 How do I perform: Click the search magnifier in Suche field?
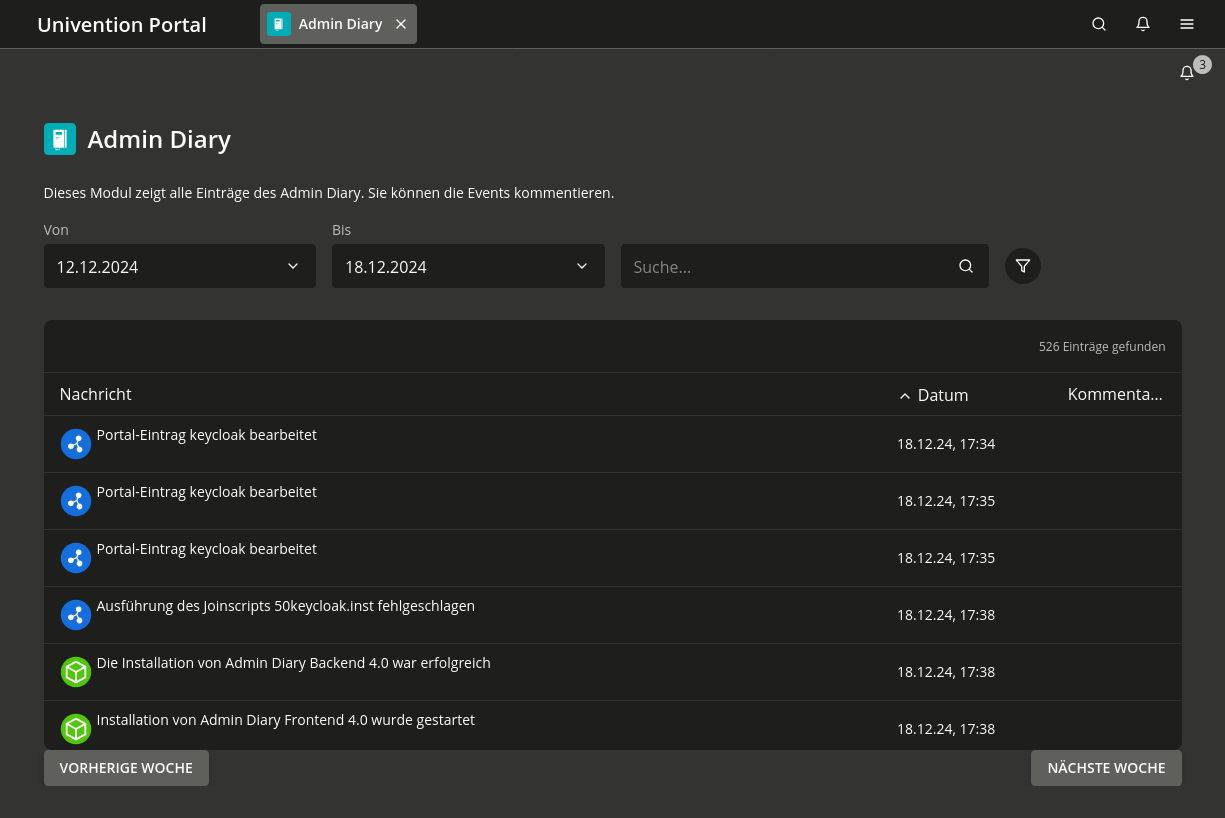[966, 266]
